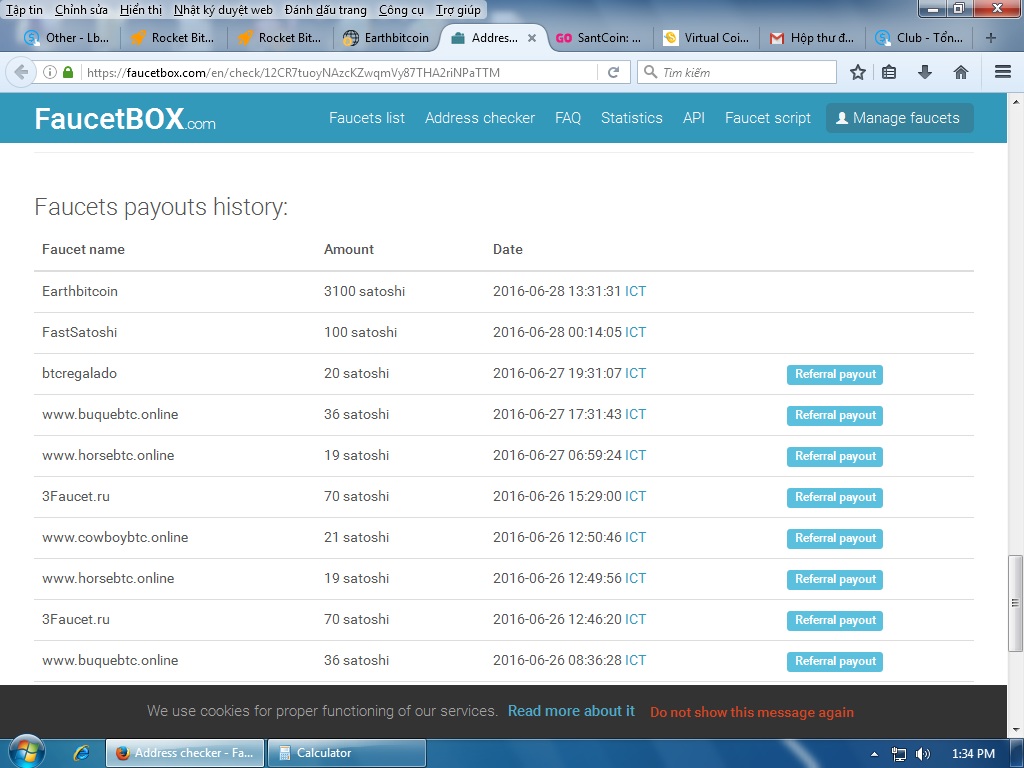
Task: Click Address checker Firefox taskbar button
Action: [185, 753]
